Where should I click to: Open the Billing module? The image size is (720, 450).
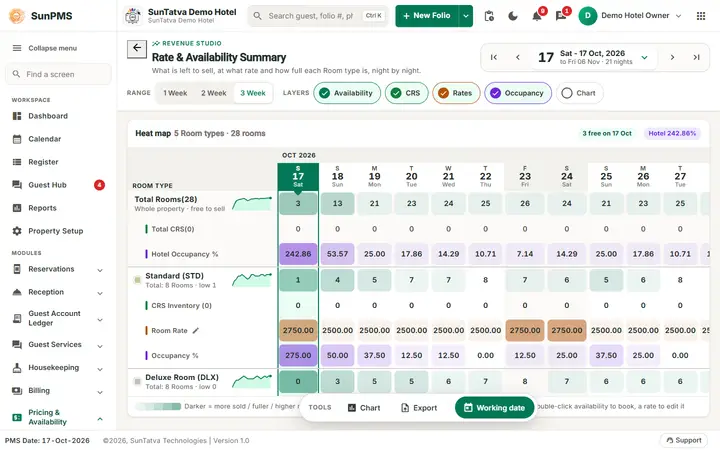coord(58,391)
